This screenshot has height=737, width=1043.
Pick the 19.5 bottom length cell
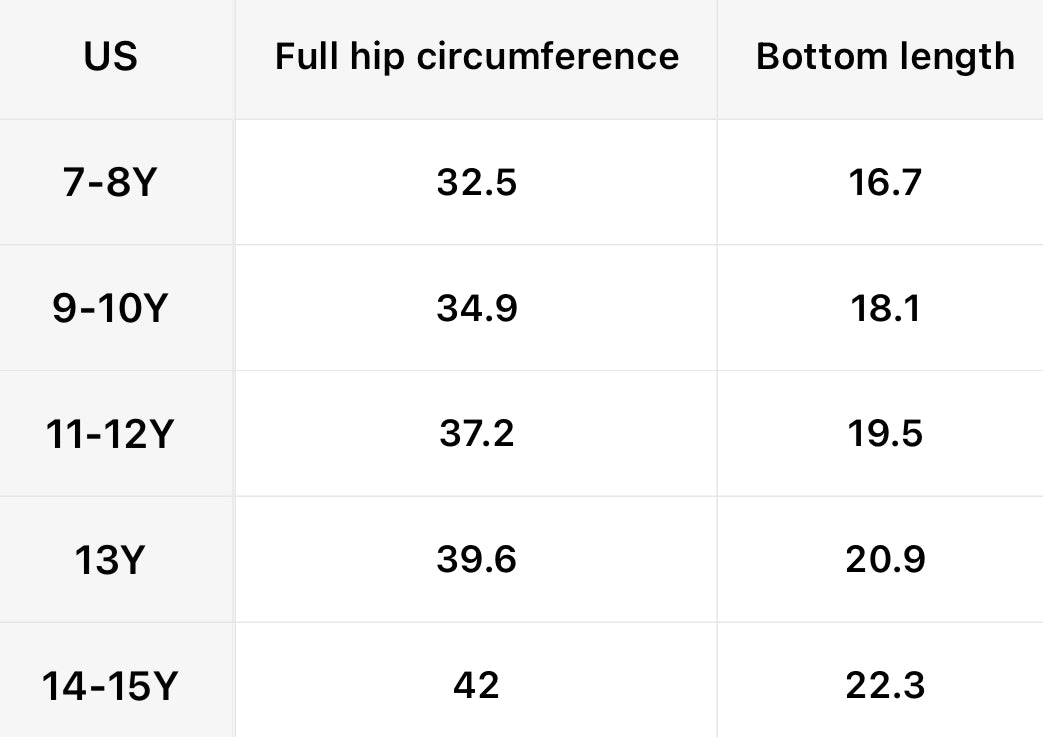tap(885, 434)
